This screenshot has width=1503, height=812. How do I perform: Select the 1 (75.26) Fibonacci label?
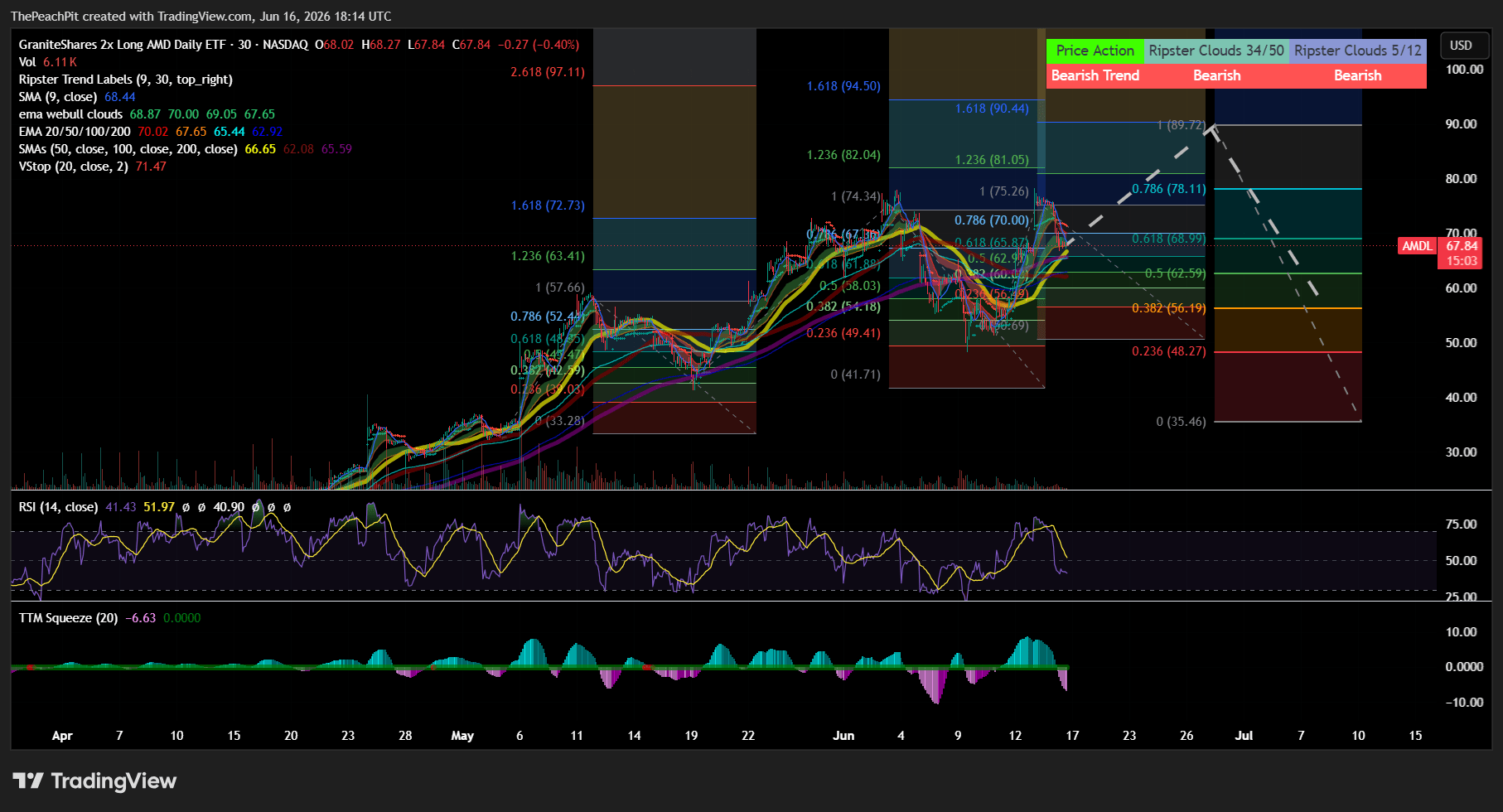1004,191
